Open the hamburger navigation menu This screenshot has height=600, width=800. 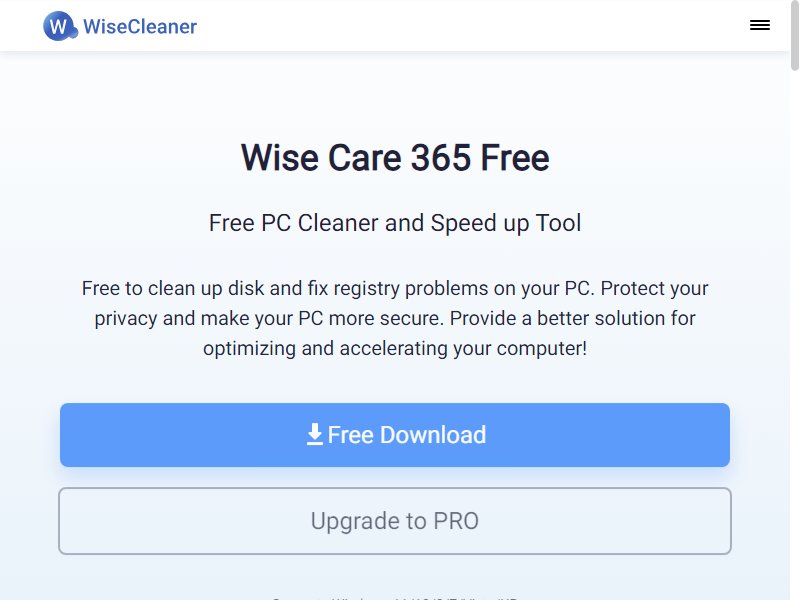pos(759,25)
